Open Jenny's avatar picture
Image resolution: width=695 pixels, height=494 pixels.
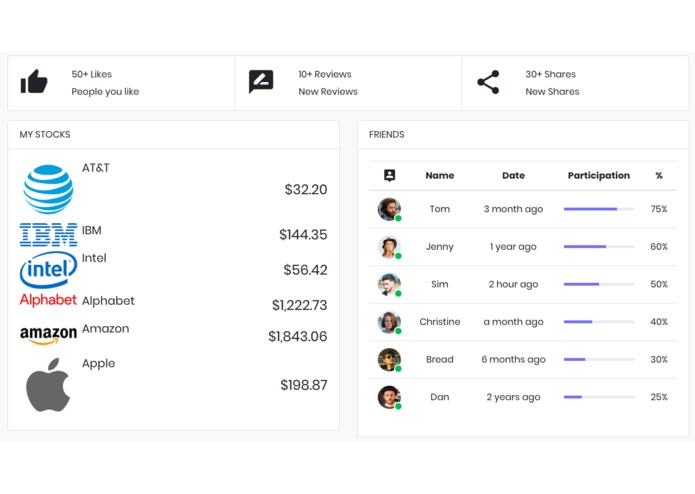[x=390, y=247]
